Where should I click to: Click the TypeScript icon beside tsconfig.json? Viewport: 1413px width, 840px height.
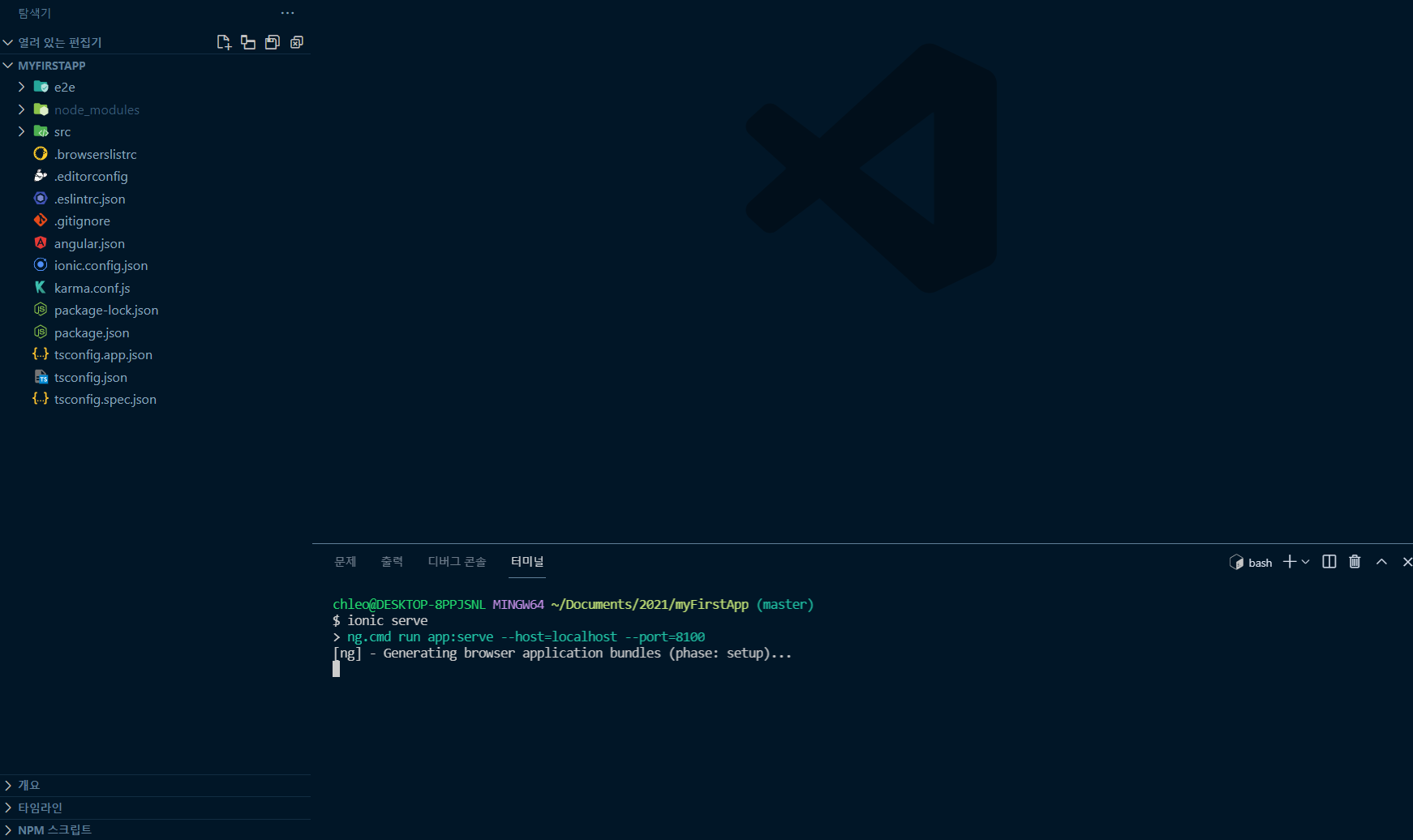coord(41,376)
